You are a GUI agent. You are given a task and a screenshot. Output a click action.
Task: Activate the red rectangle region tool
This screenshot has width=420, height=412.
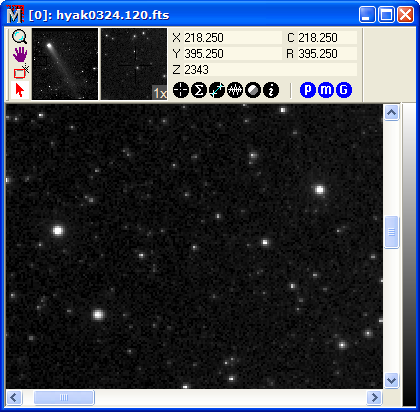[20, 72]
